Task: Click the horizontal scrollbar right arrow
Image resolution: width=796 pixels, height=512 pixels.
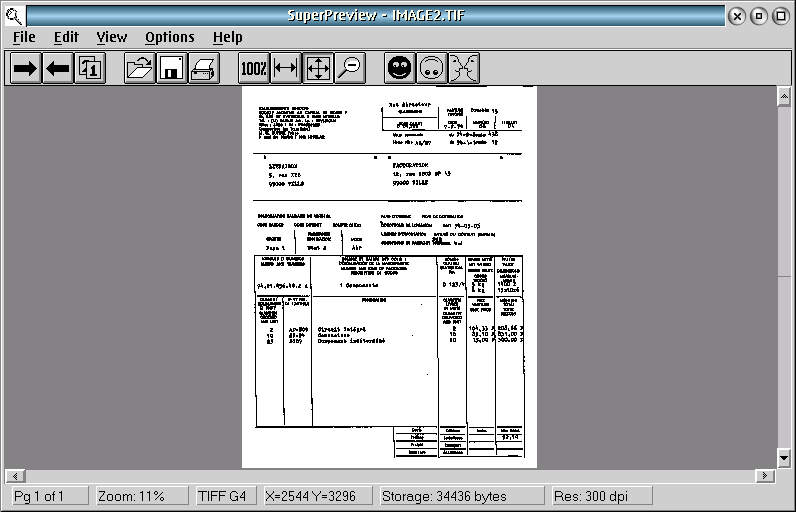Action: (769, 475)
